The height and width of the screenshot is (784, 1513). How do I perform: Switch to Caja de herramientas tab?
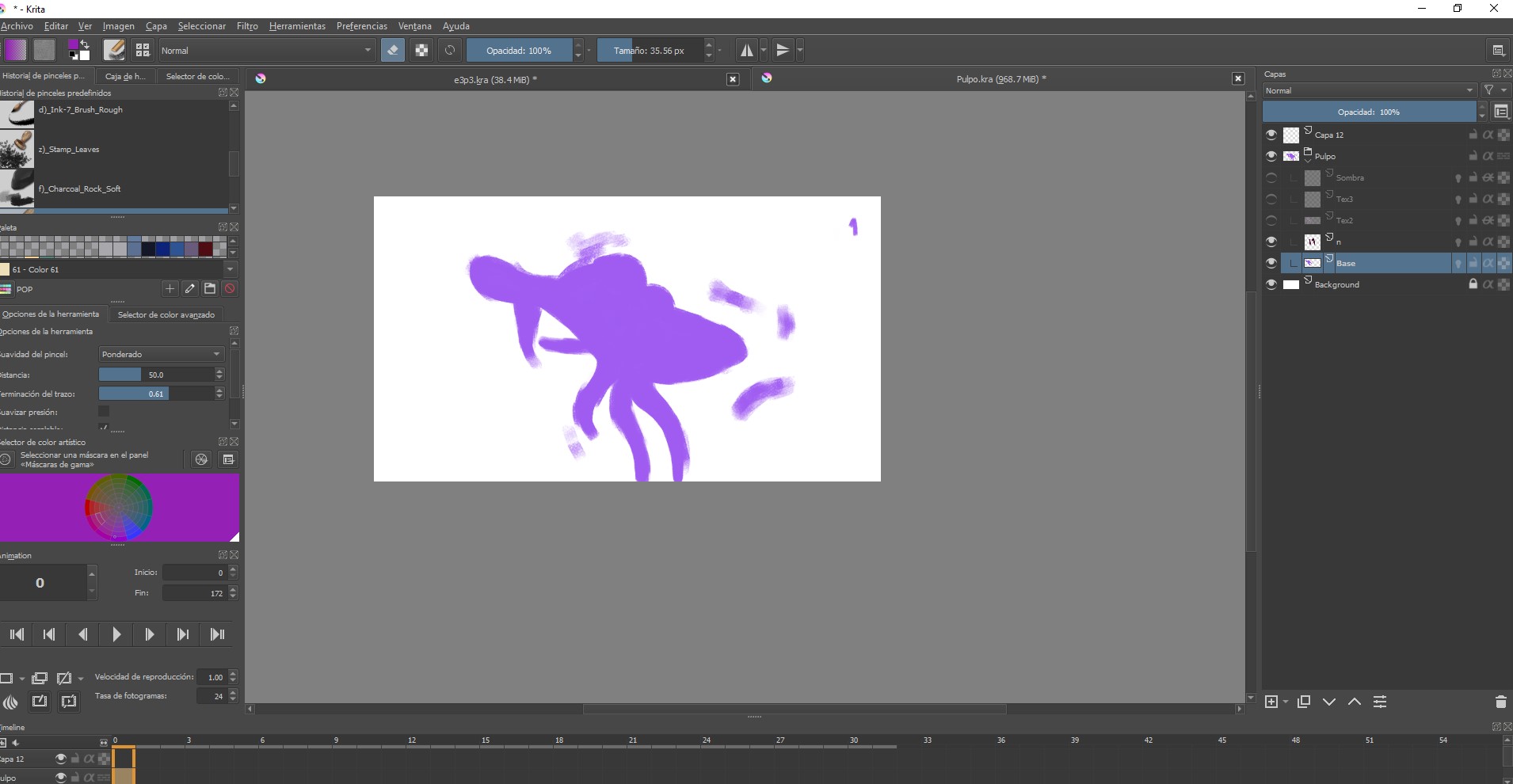click(x=125, y=76)
